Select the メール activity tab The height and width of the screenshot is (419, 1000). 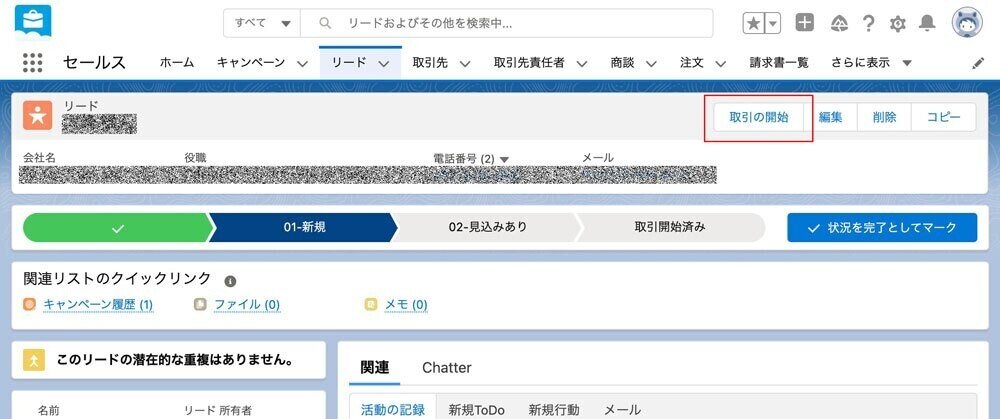point(622,409)
